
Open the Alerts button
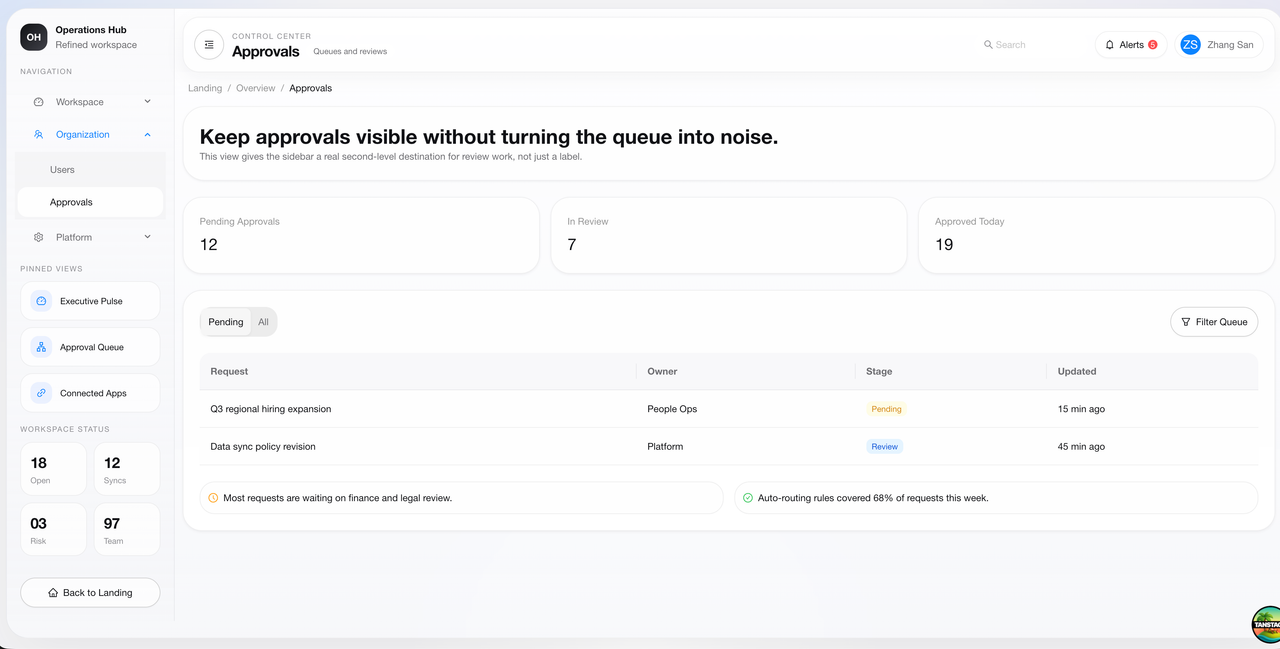pyautogui.click(x=1131, y=45)
